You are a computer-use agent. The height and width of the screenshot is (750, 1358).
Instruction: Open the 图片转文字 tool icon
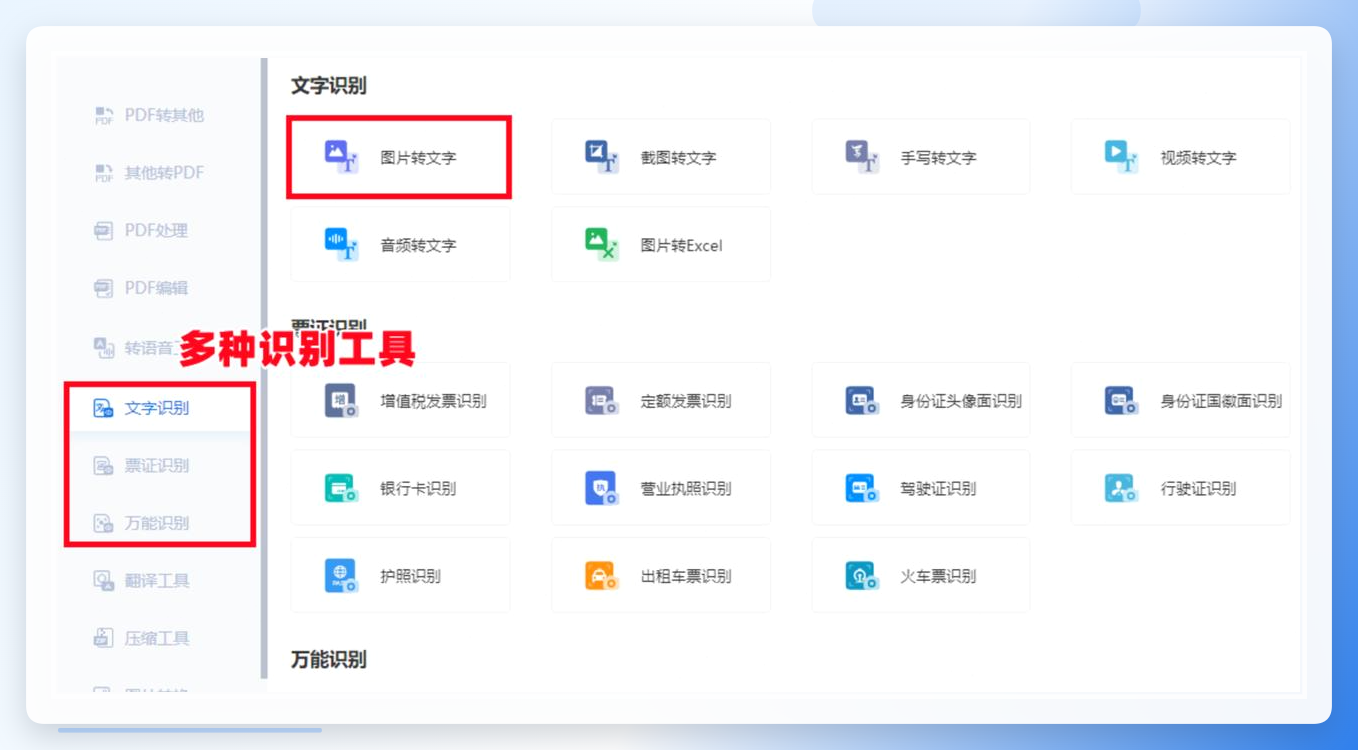click(342, 157)
